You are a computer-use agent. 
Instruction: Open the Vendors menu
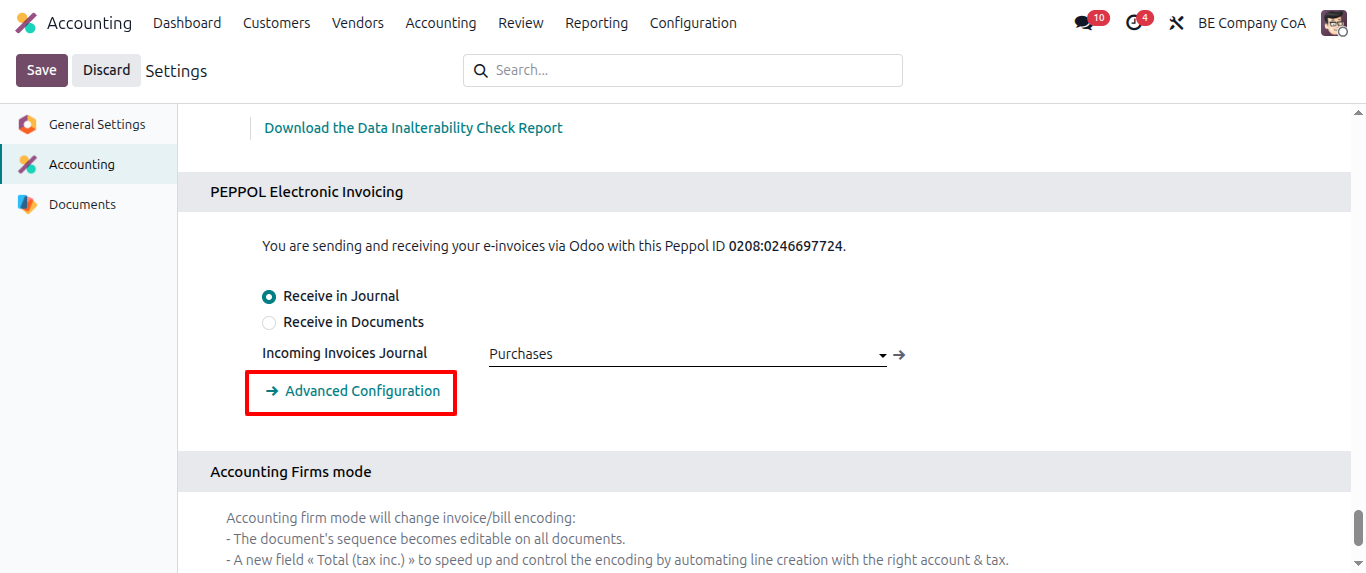(x=358, y=23)
